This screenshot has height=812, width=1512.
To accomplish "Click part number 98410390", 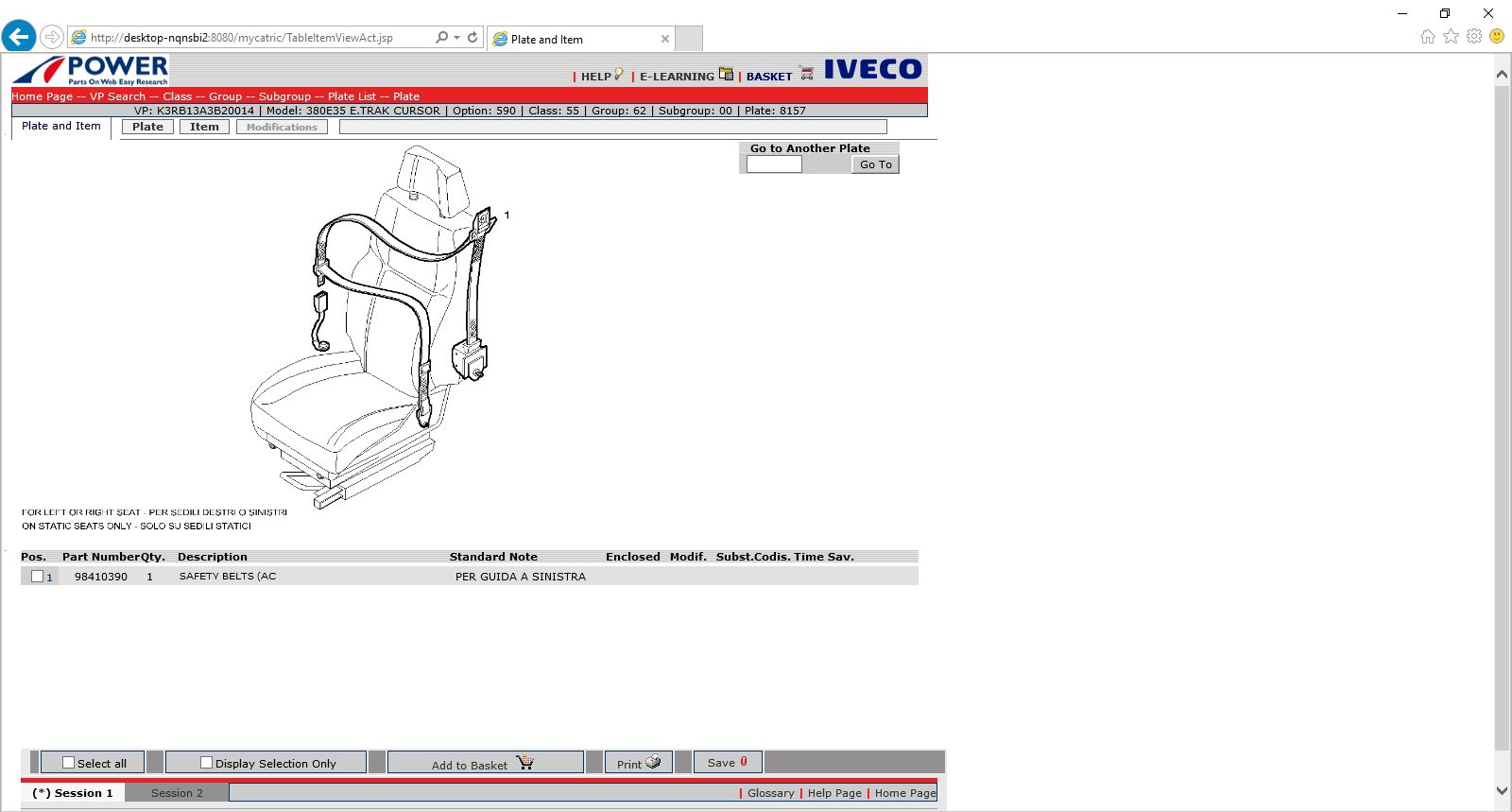I will point(101,577).
